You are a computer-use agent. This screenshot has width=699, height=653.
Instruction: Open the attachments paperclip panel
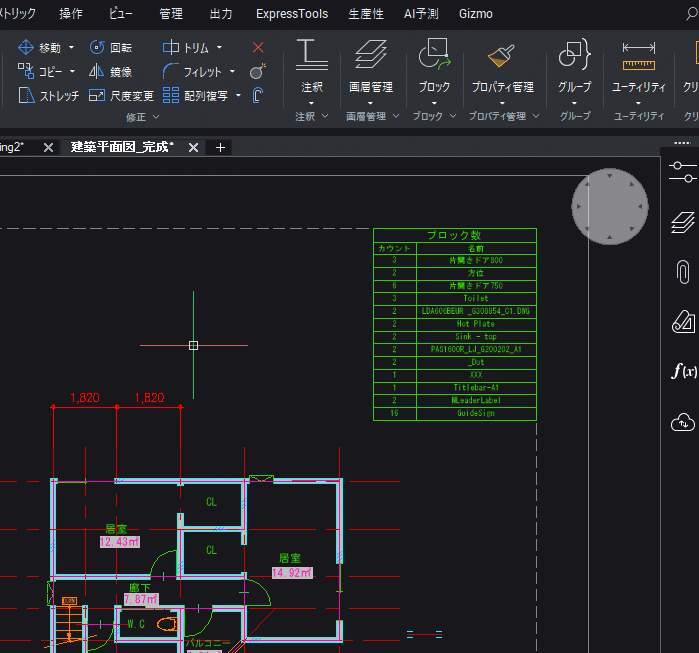coord(683,272)
